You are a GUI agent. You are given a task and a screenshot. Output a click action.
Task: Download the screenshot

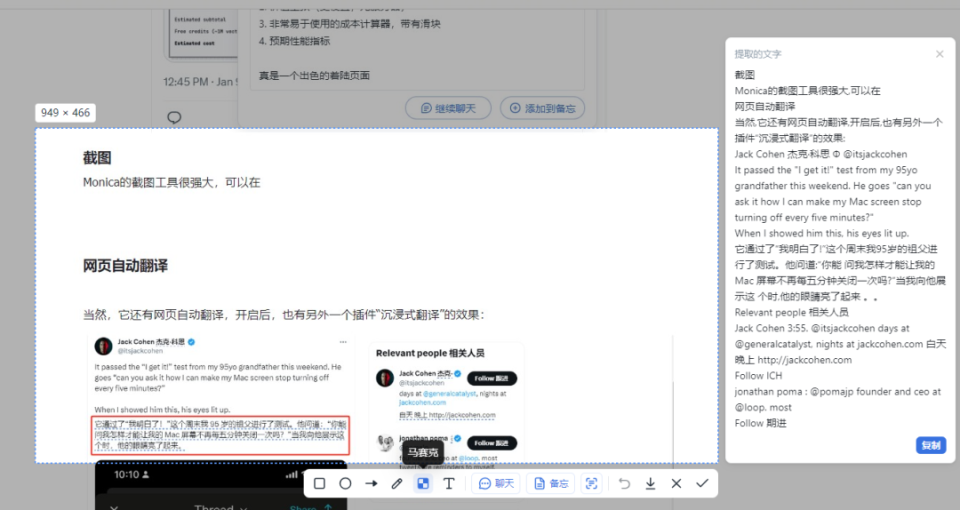[650, 484]
